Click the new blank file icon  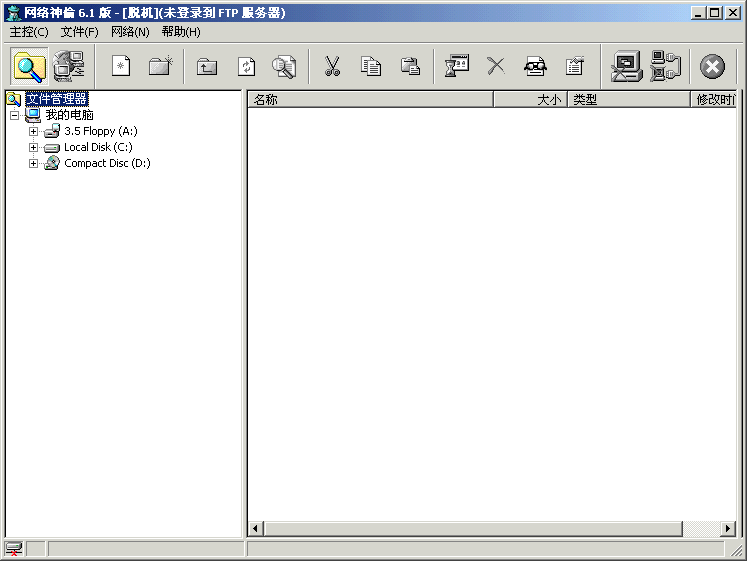tap(121, 67)
